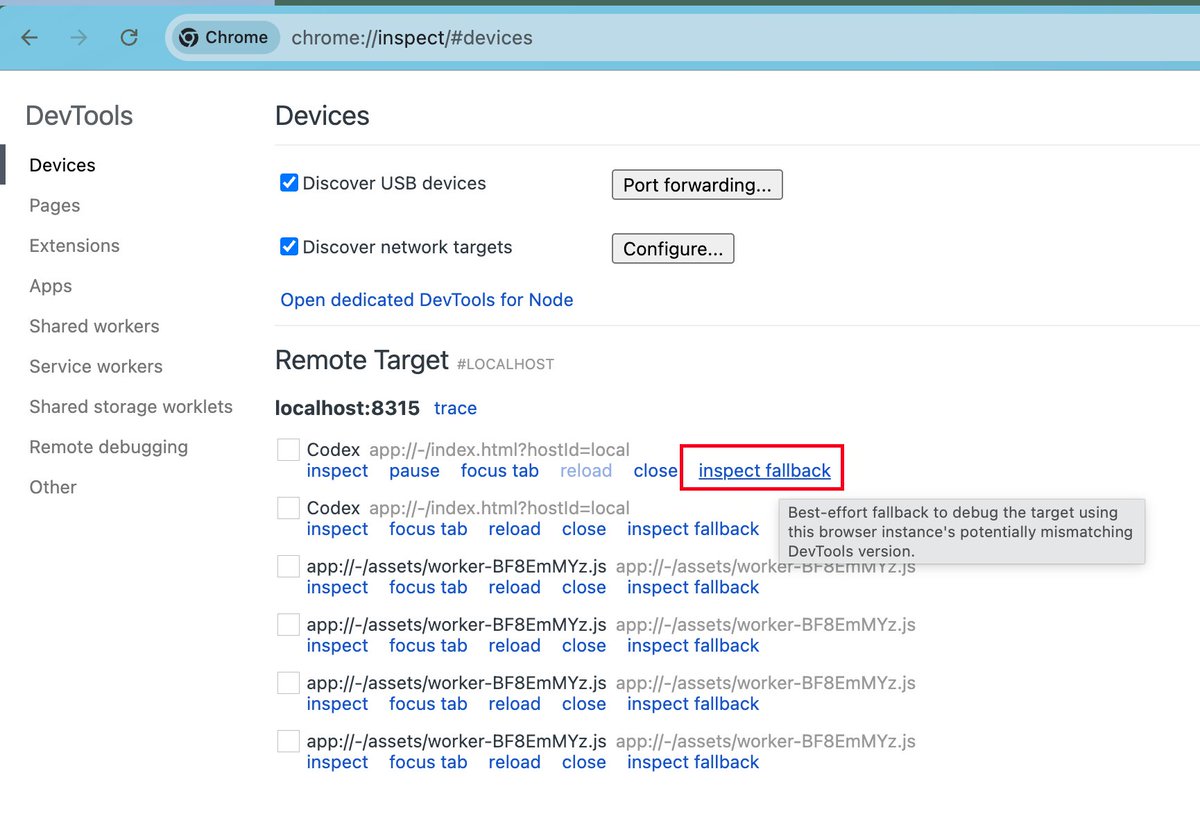Click focus tab in the Codex row with pause
The width and height of the screenshot is (1200, 830).
[500, 471]
